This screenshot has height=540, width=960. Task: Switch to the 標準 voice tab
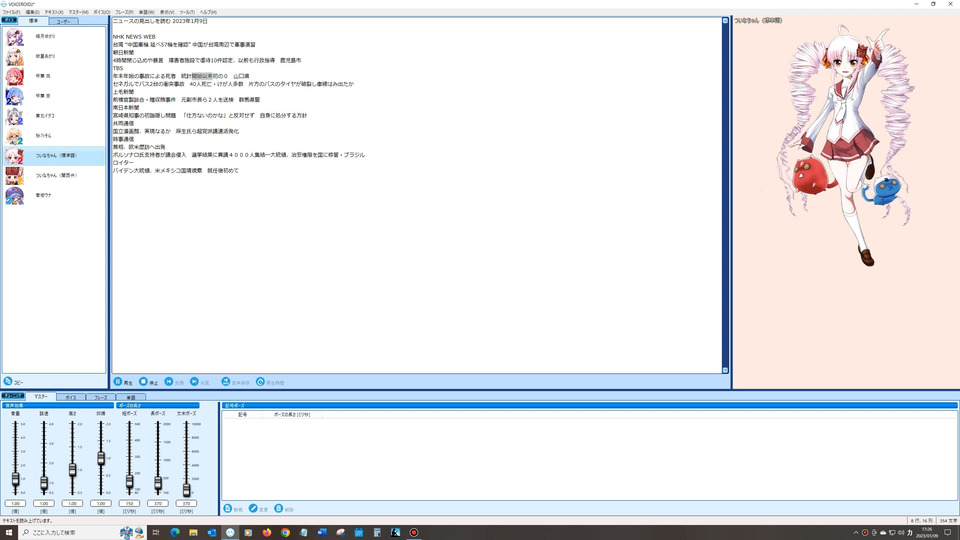tap(33, 21)
